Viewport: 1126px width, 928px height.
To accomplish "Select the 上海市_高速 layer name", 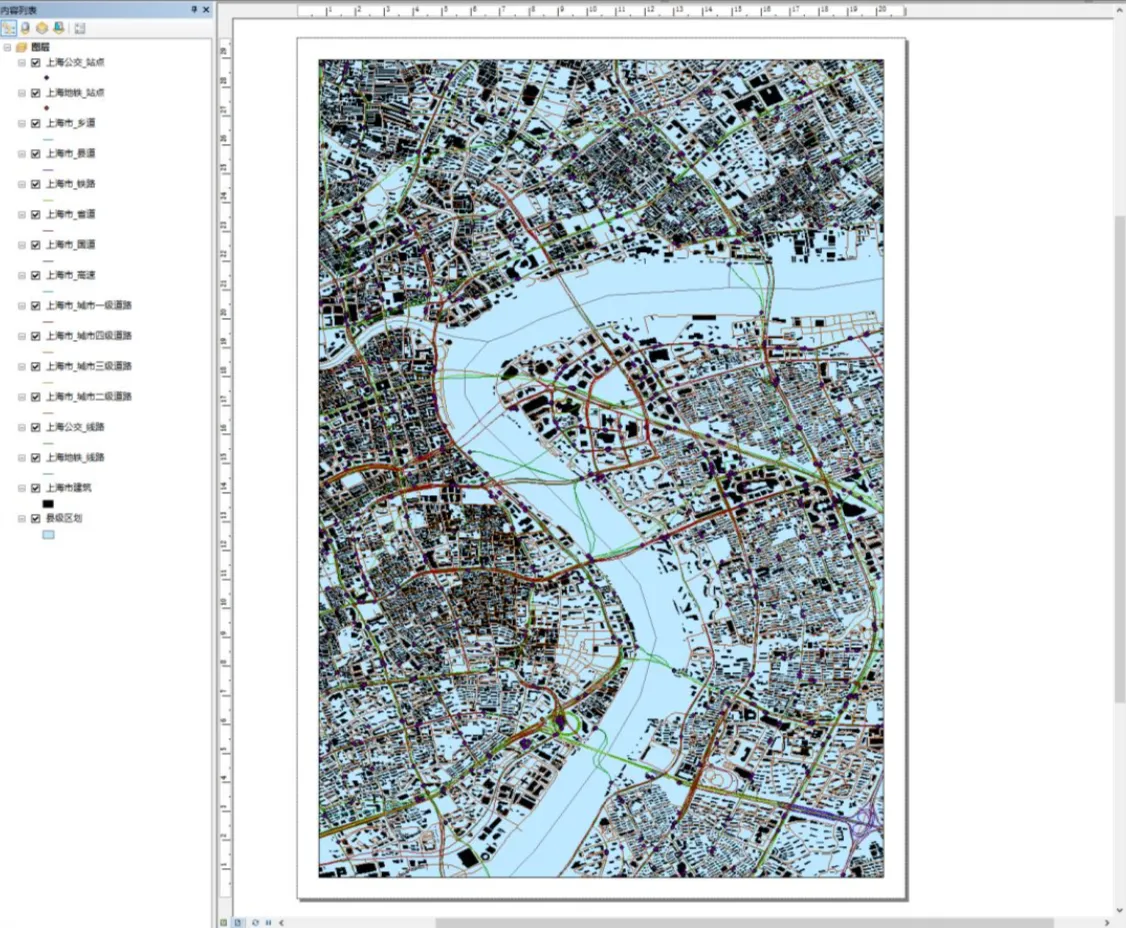I will (x=70, y=275).
